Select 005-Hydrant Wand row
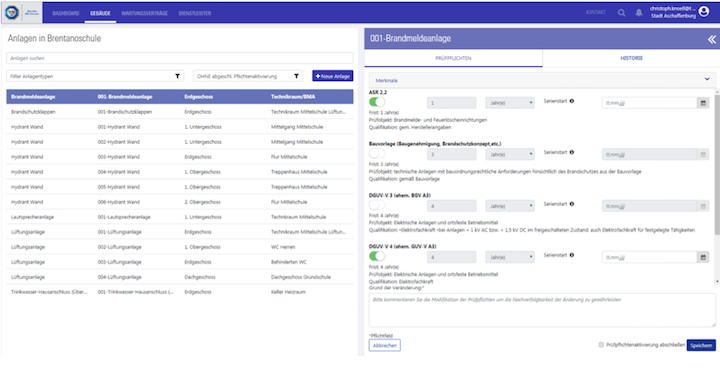Image resolution: width=720 pixels, height=370 pixels. [x=180, y=187]
